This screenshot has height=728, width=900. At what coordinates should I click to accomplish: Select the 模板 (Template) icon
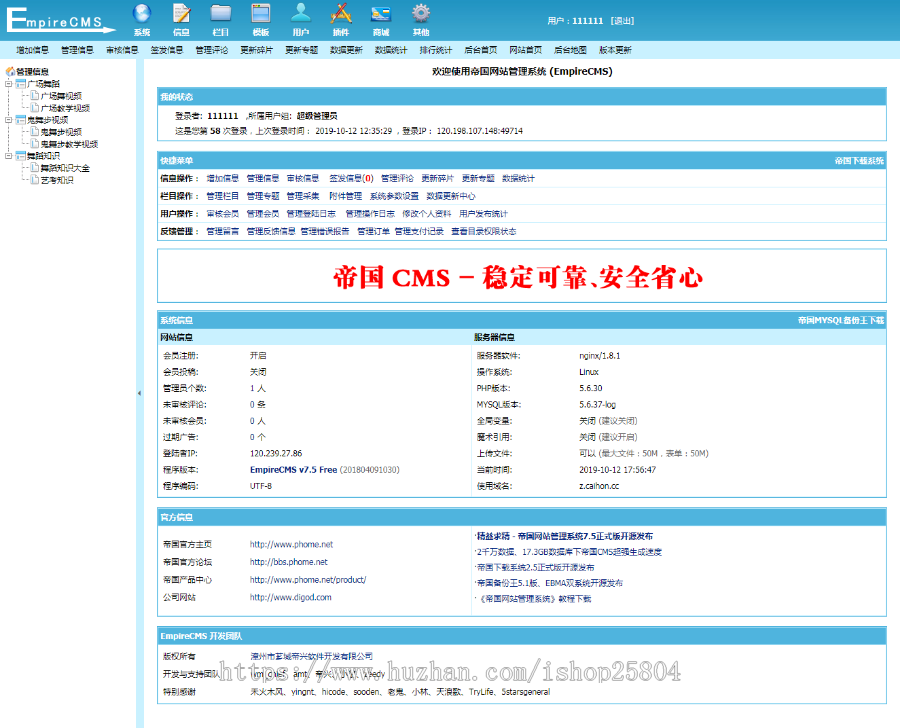click(260, 14)
